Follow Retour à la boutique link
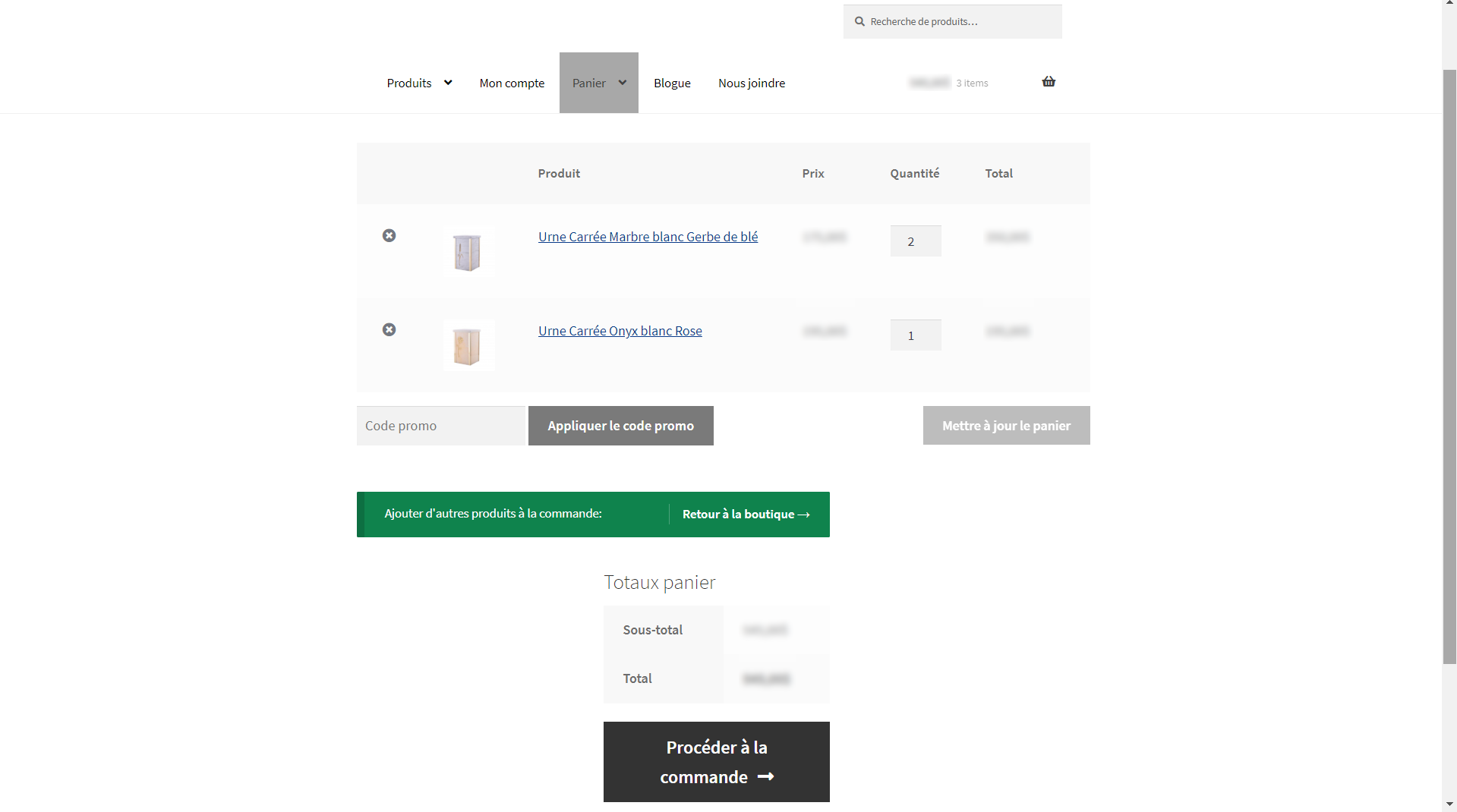 pyautogui.click(x=746, y=515)
